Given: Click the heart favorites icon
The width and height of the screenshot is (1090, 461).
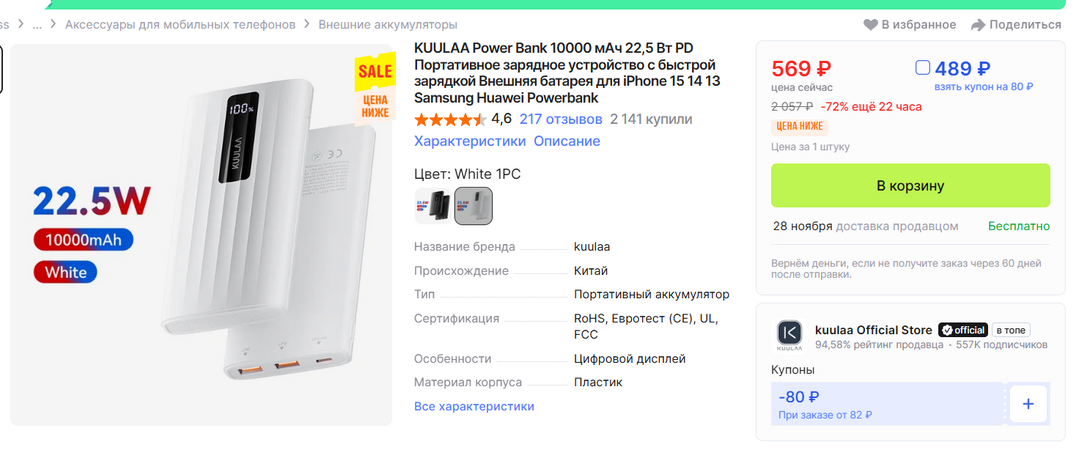Looking at the screenshot, I should 871,24.
